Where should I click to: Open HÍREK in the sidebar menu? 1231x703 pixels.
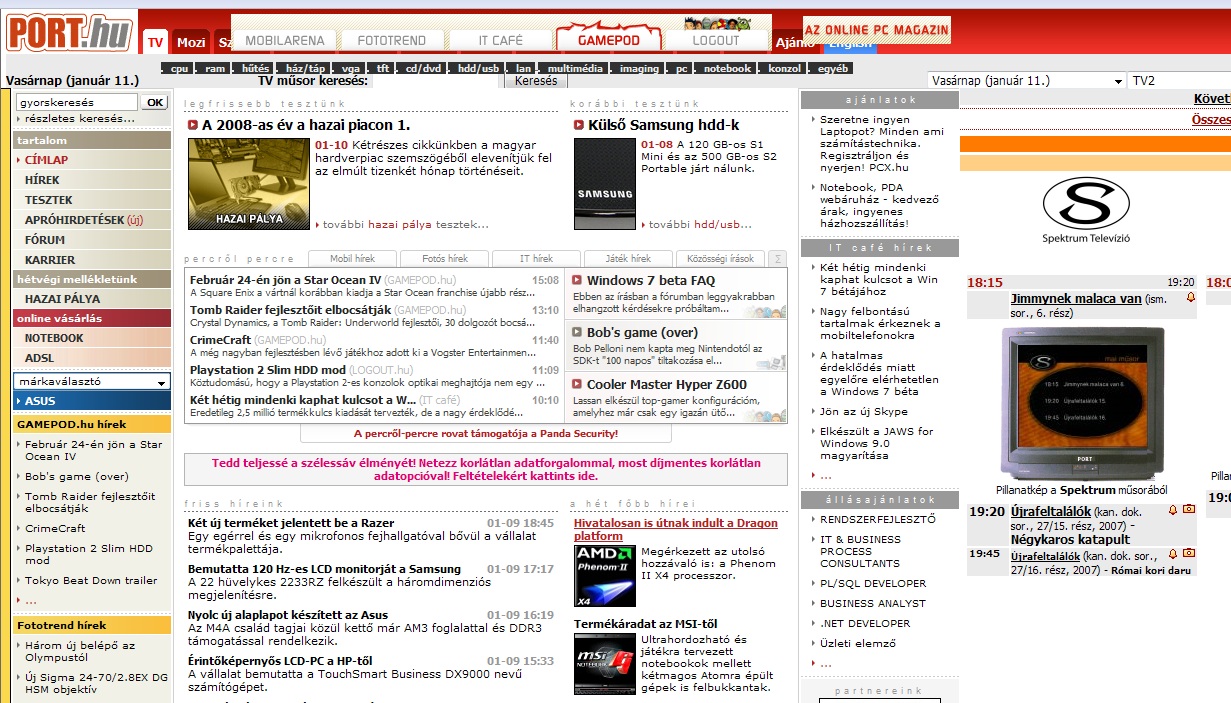[x=91, y=180]
